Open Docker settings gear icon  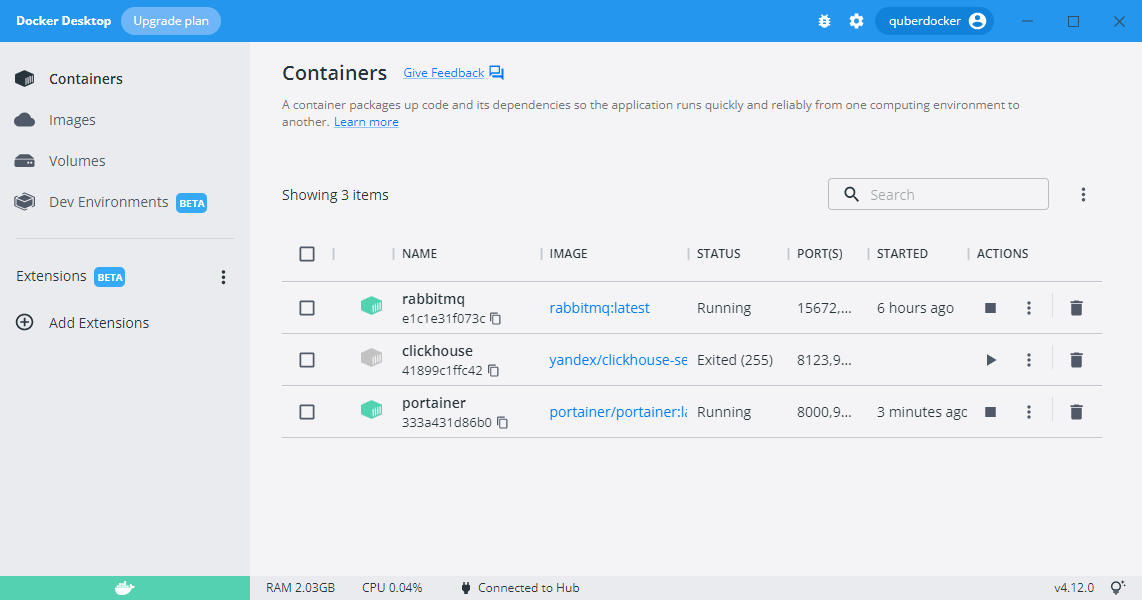click(x=856, y=21)
